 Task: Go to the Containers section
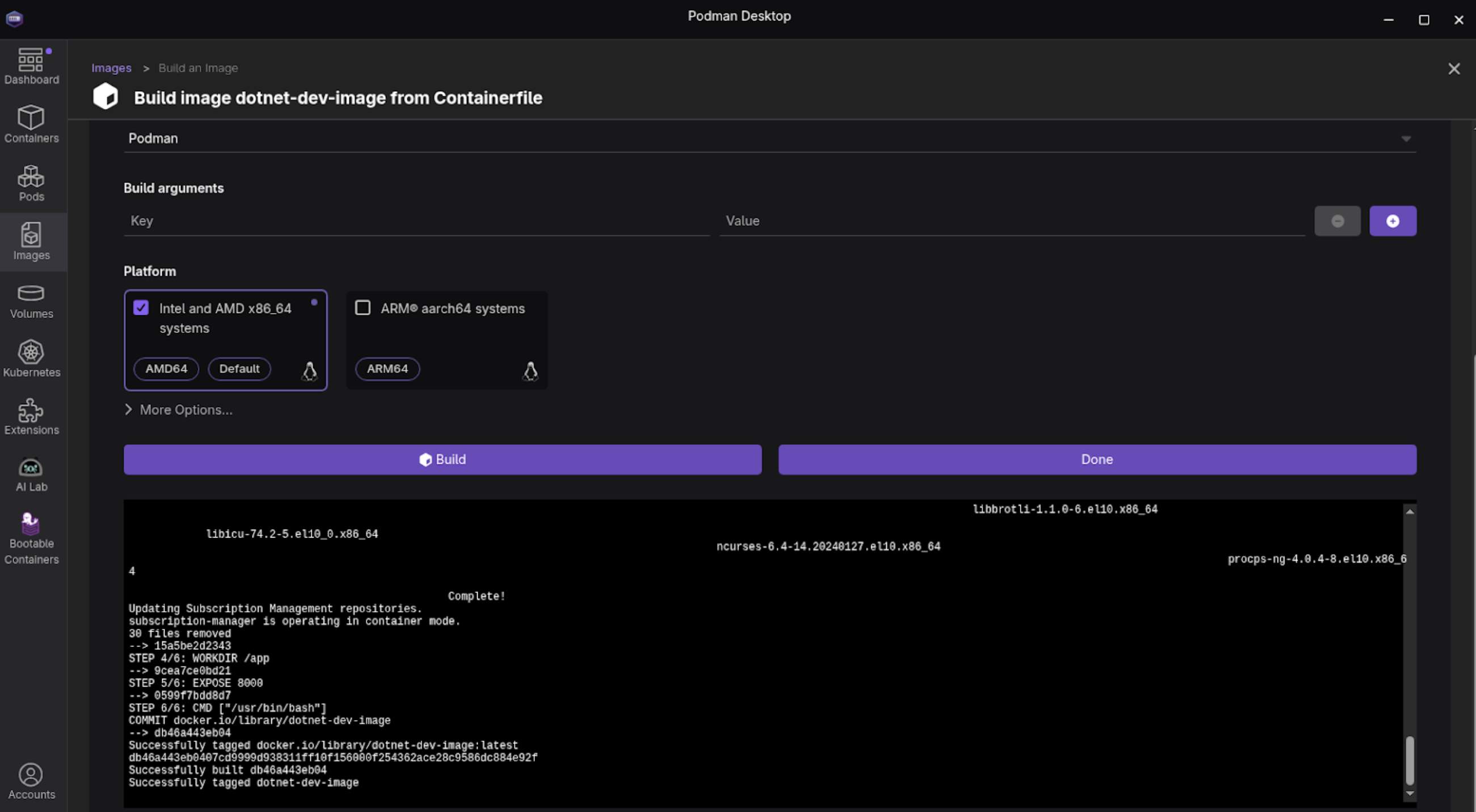[31, 124]
